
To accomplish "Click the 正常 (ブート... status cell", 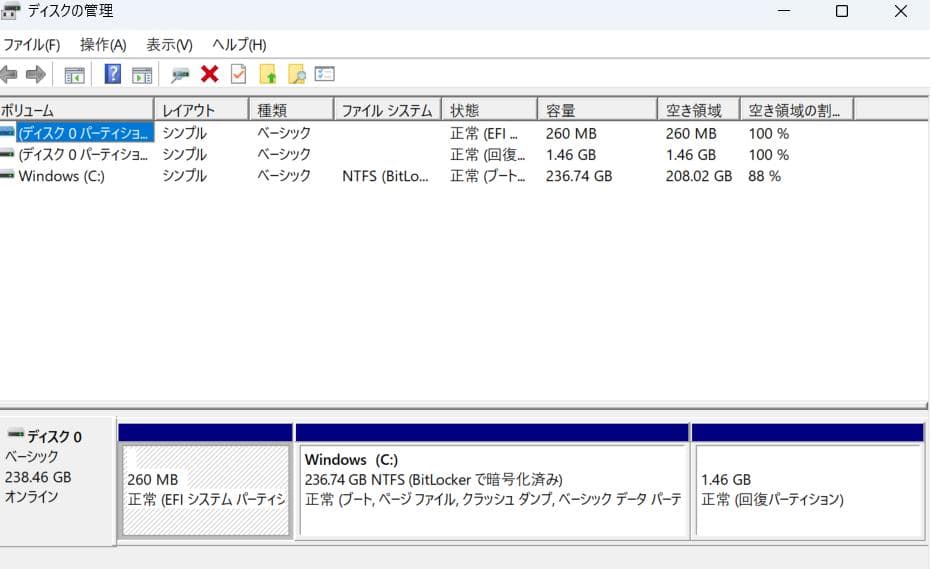I will point(487,176).
